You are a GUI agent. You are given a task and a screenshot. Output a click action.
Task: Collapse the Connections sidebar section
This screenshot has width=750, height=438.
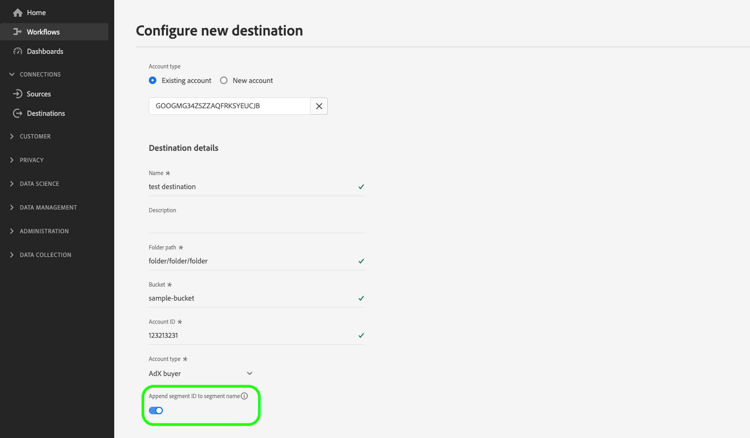coord(40,74)
